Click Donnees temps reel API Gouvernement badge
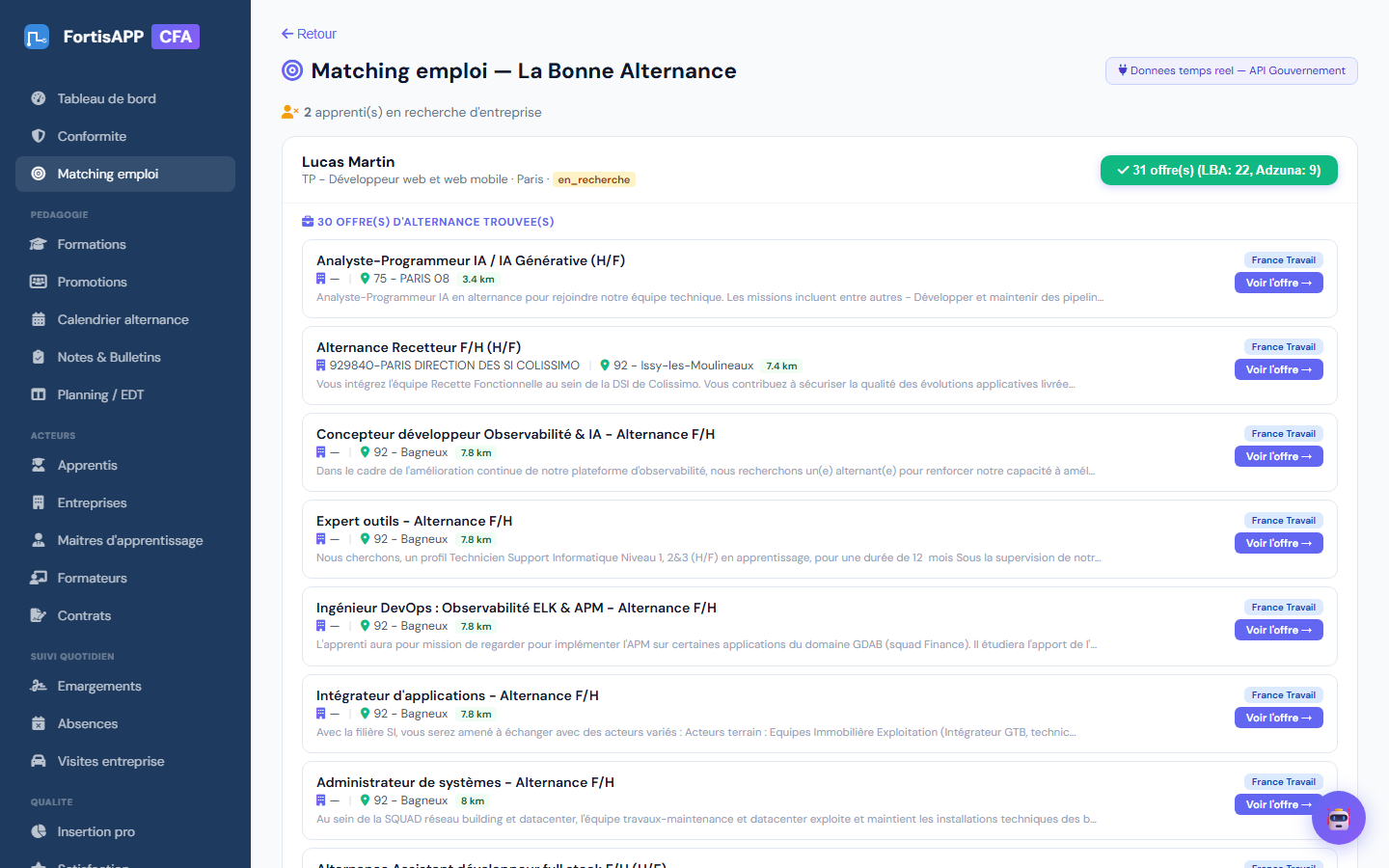 [1232, 70]
